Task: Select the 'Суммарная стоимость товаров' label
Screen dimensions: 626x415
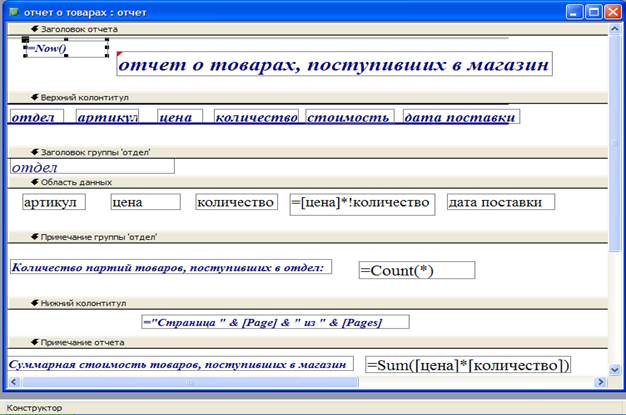Action: click(180, 363)
